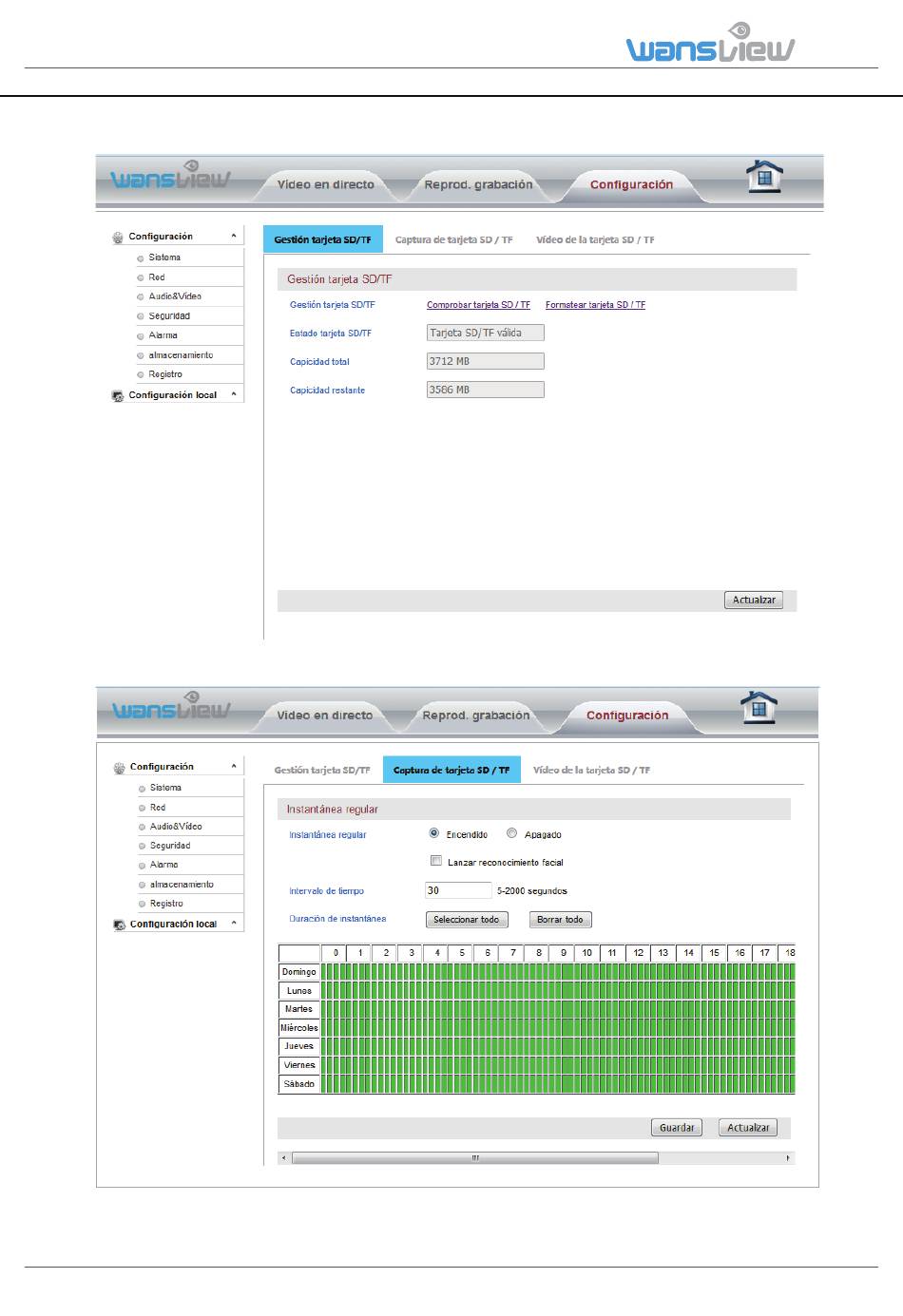Switch to Vídeo de la tarjeta SD / TF subtab in the upper panel
Image resolution: width=903 pixels, height=1316 pixels.
(595, 240)
